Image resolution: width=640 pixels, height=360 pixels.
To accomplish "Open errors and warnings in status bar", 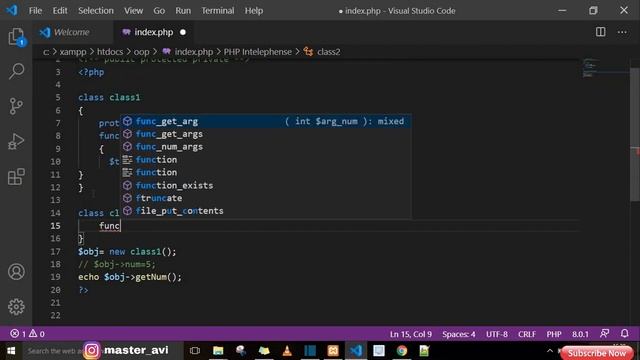I will [27, 334].
